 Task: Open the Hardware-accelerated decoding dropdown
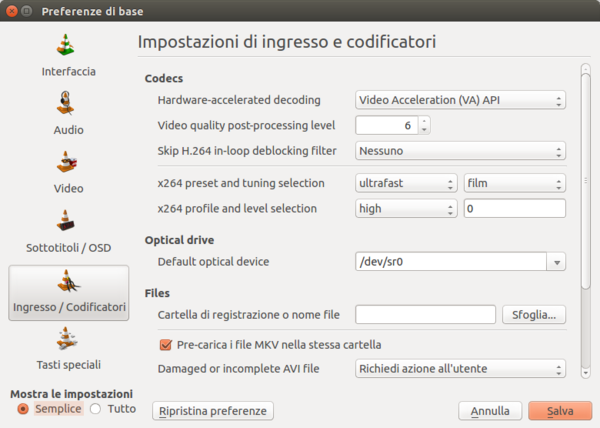(x=461, y=100)
